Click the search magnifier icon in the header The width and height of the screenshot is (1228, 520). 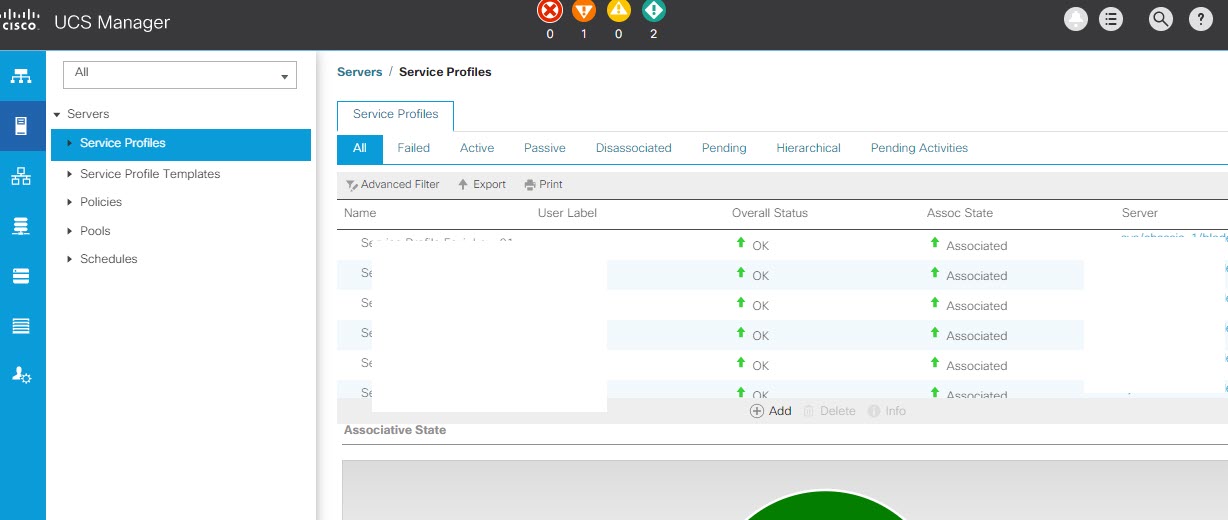click(x=1160, y=19)
